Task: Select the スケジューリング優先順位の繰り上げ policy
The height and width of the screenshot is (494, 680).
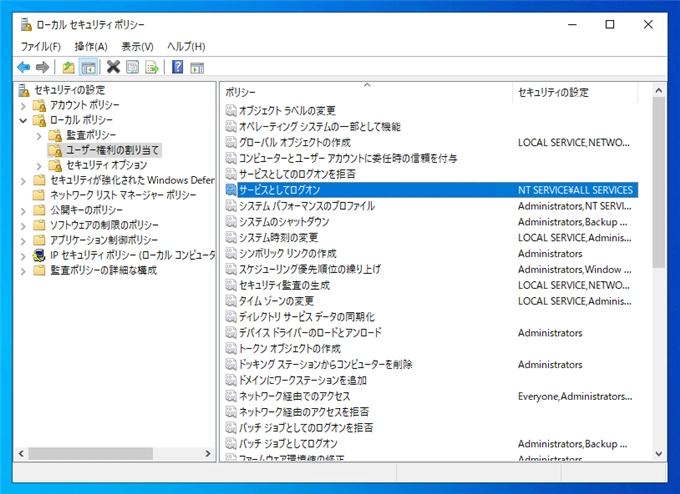Action: click(310, 269)
